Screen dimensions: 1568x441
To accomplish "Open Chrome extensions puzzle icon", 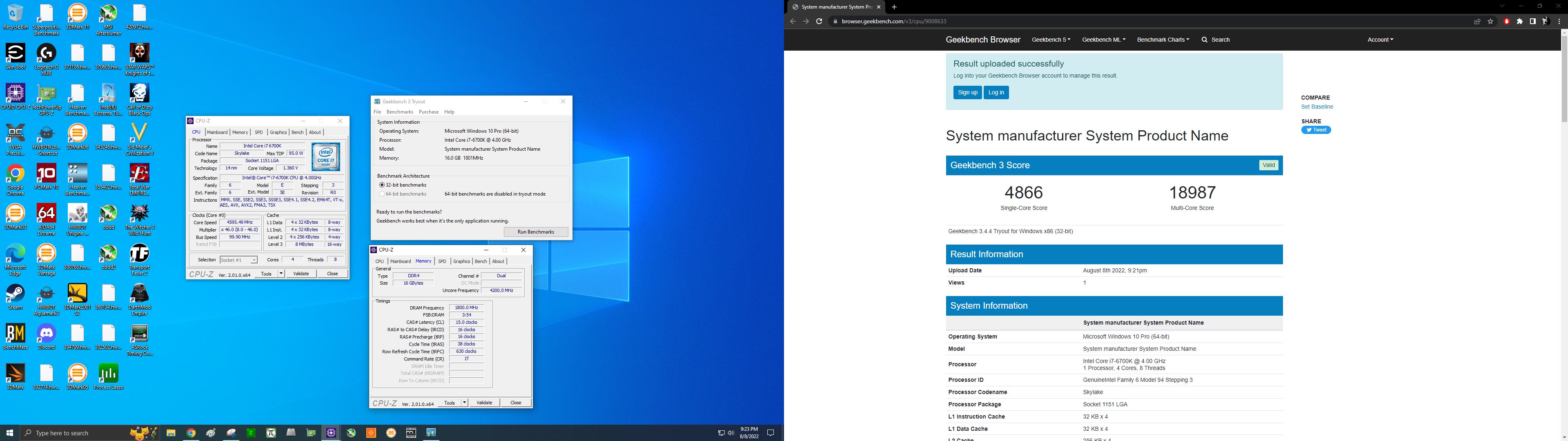I will pyautogui.click(x=1519, y=21).
